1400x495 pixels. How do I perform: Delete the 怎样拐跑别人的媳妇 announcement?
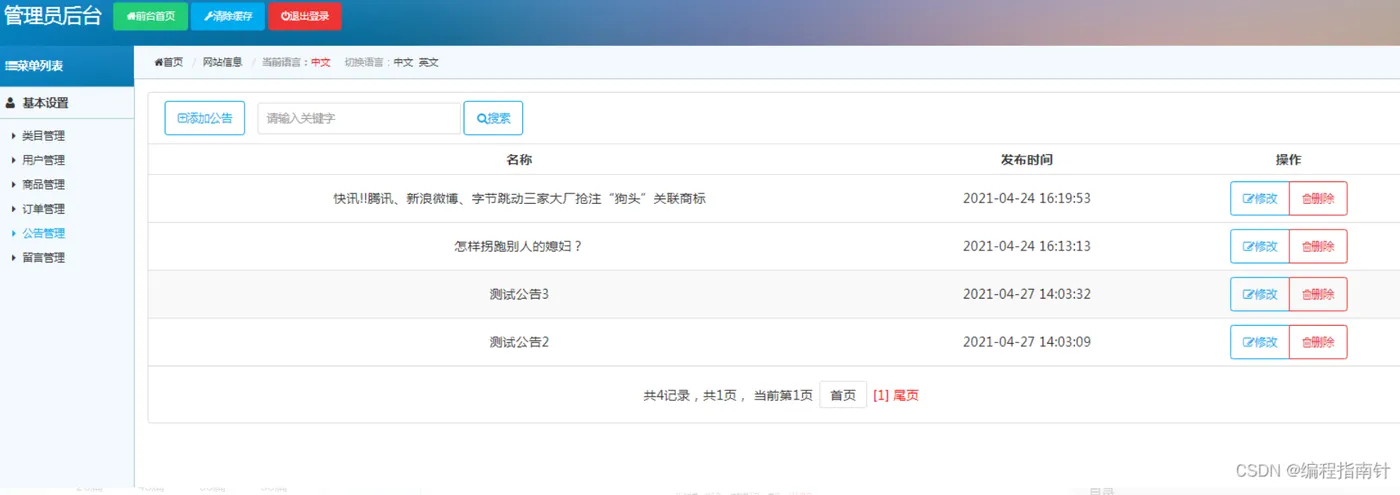pos(1318,246)
